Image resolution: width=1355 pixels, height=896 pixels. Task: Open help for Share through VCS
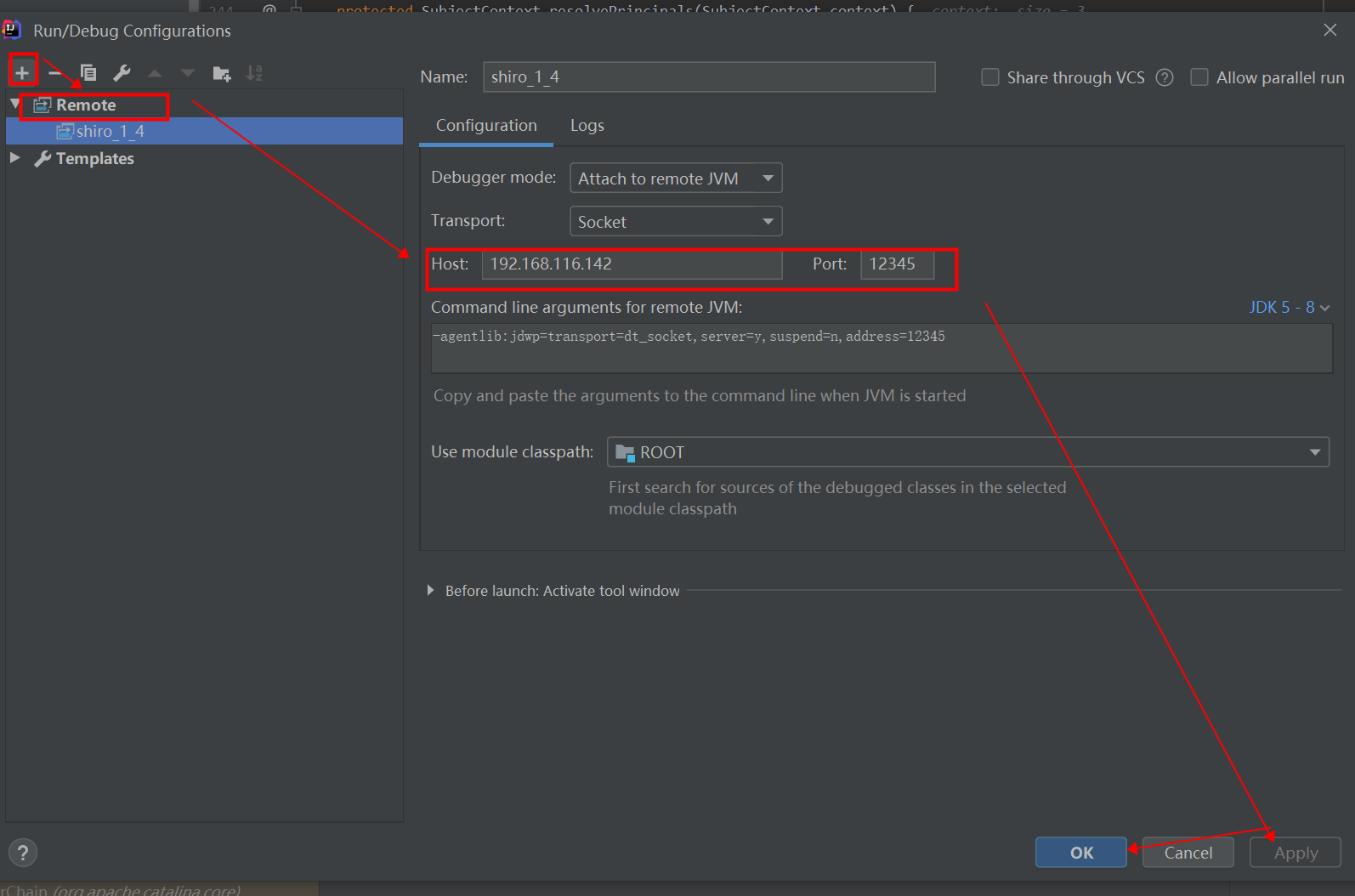[1165, 77]
